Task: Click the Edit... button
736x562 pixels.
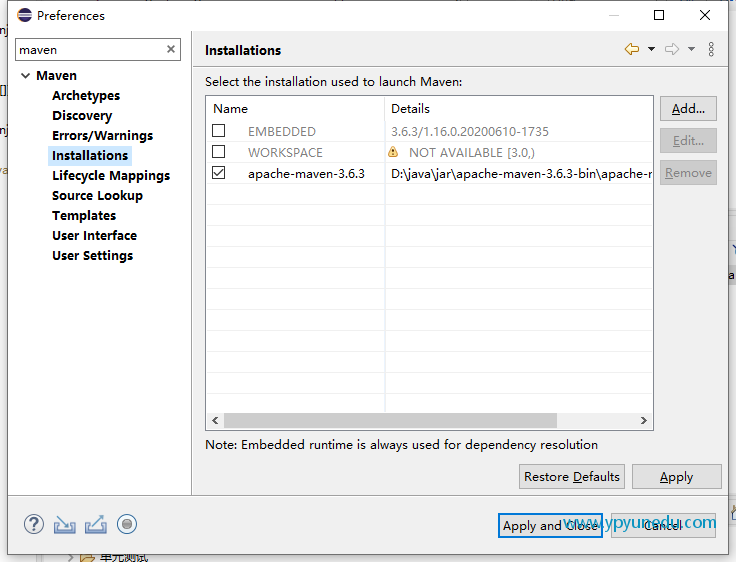Action: 688,140
